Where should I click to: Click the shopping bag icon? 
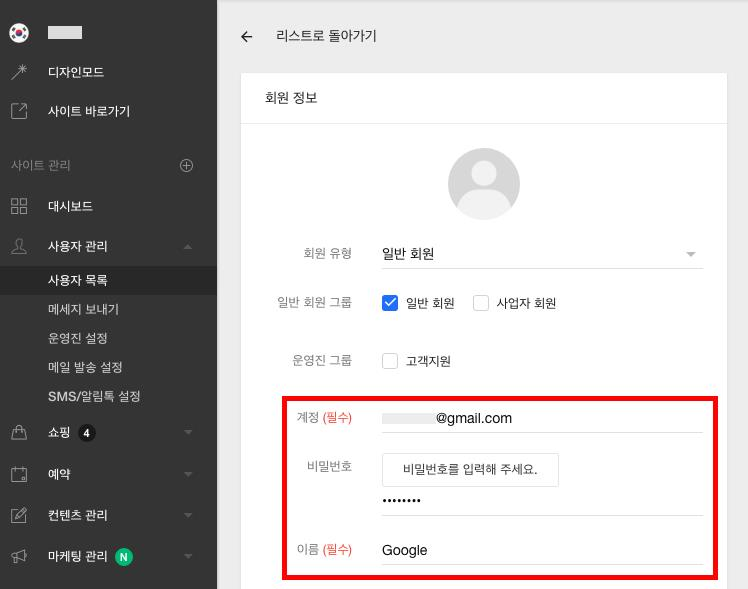(x=19, y=433)
